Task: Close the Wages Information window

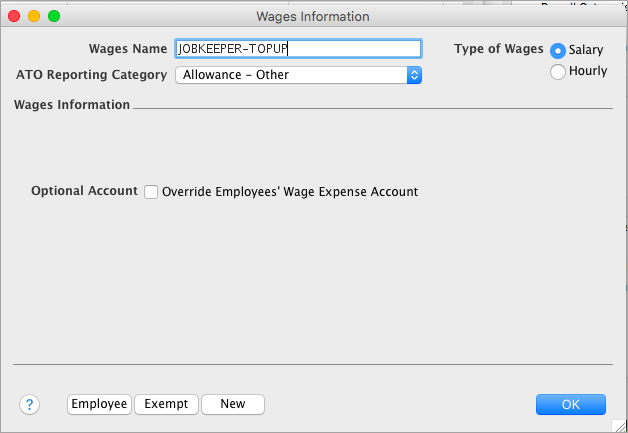Action: [x=14, y=16]
